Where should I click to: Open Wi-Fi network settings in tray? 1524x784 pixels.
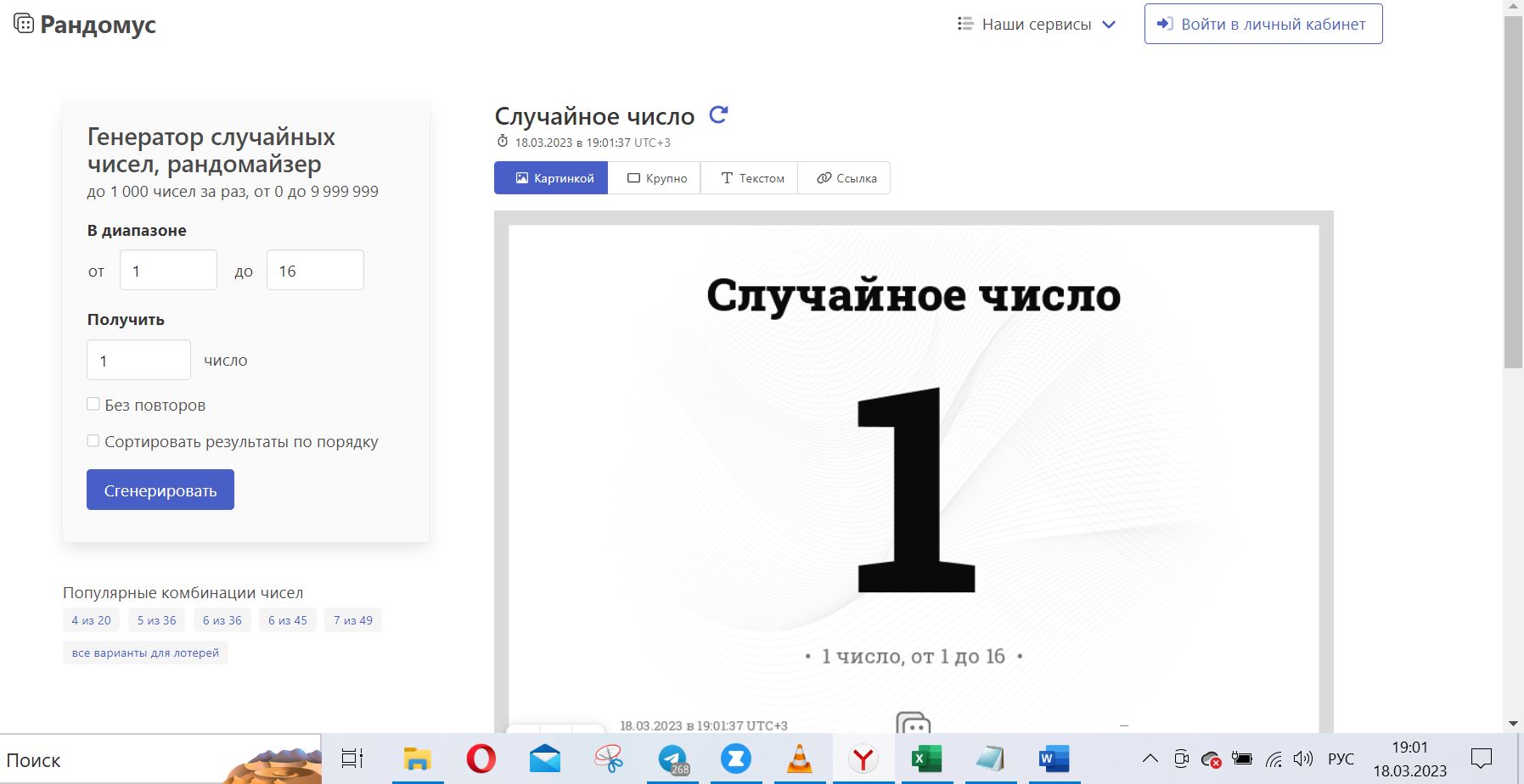1274,759
